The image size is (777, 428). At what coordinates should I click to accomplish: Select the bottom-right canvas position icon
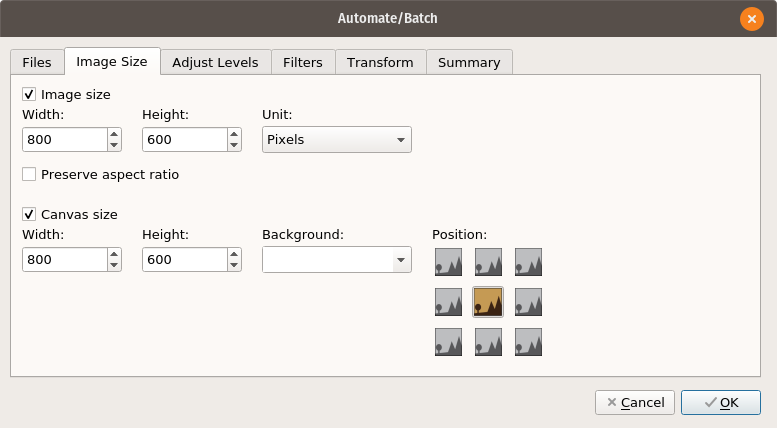pyautogui.click(x=528, y=342)
